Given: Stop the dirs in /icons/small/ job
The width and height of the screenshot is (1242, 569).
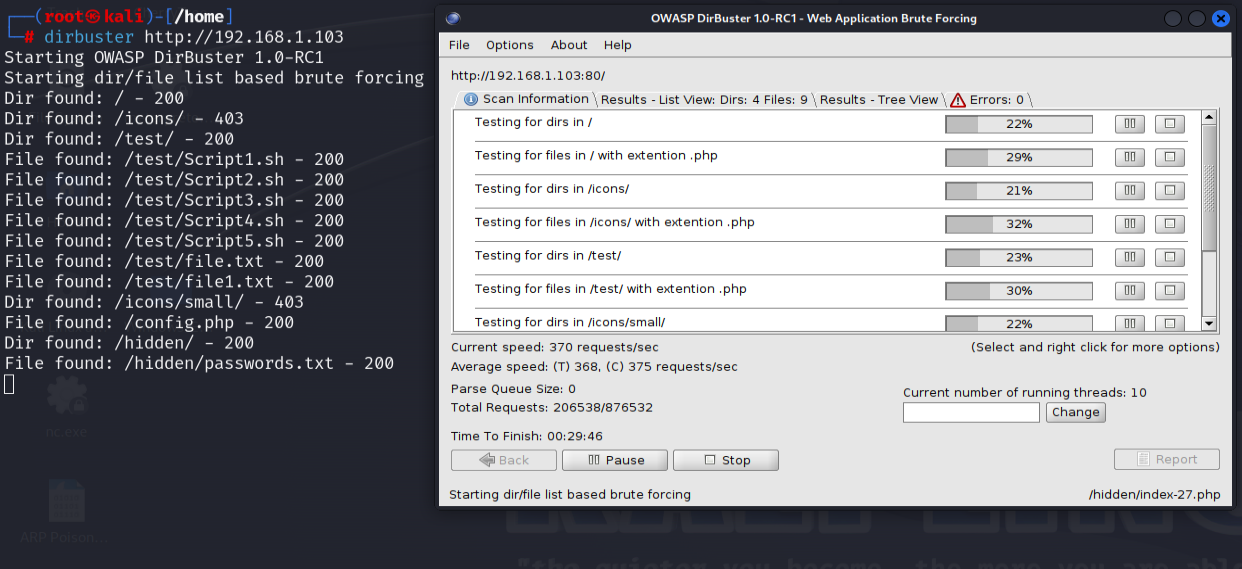Looking at the screenshot, I should point(1170,323).
